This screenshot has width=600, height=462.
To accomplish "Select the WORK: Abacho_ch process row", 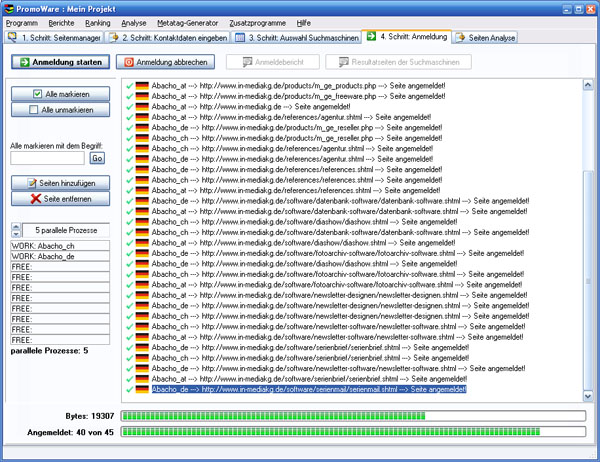I will (x=60, y=246).
